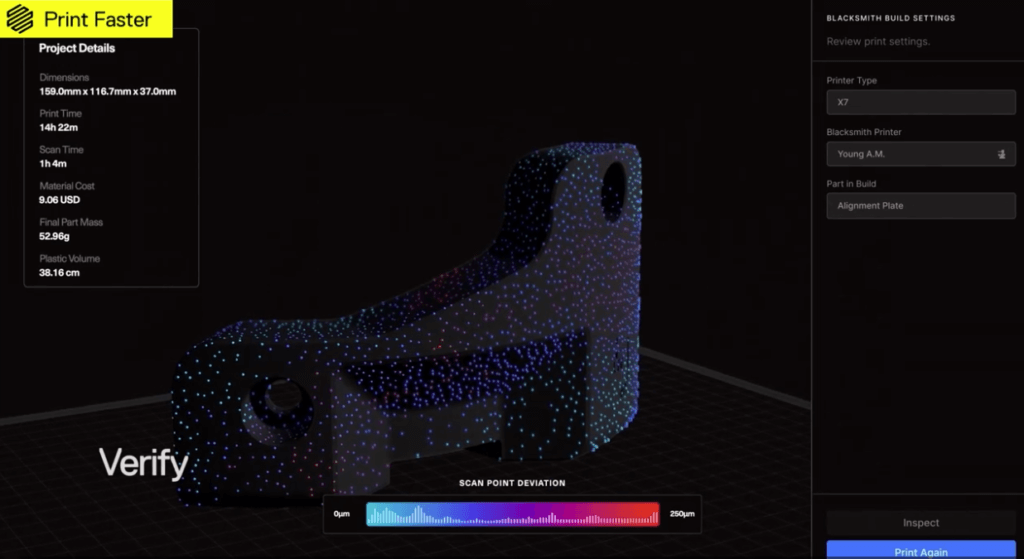Click the Project Details heading
The image size is (1024, 559).
(x=77, y=48)
